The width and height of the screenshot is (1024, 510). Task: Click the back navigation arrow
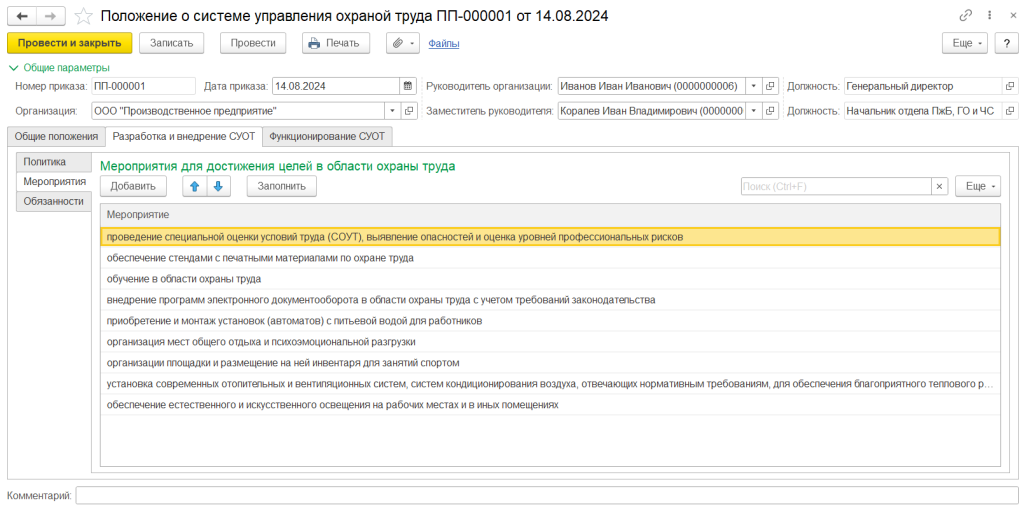click(x=22, y=16)
